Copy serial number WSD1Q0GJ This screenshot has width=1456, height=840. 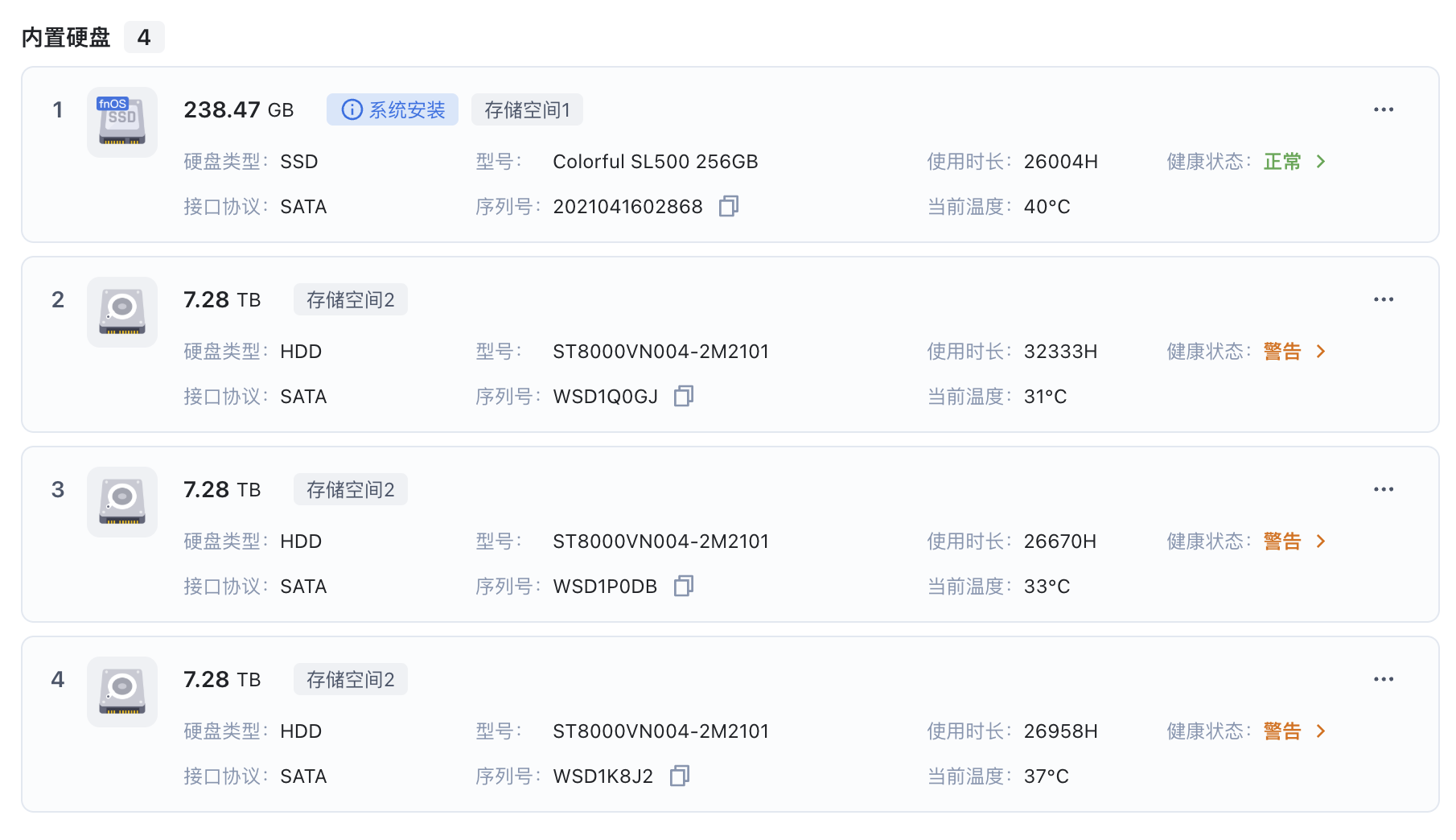[684, 397]
